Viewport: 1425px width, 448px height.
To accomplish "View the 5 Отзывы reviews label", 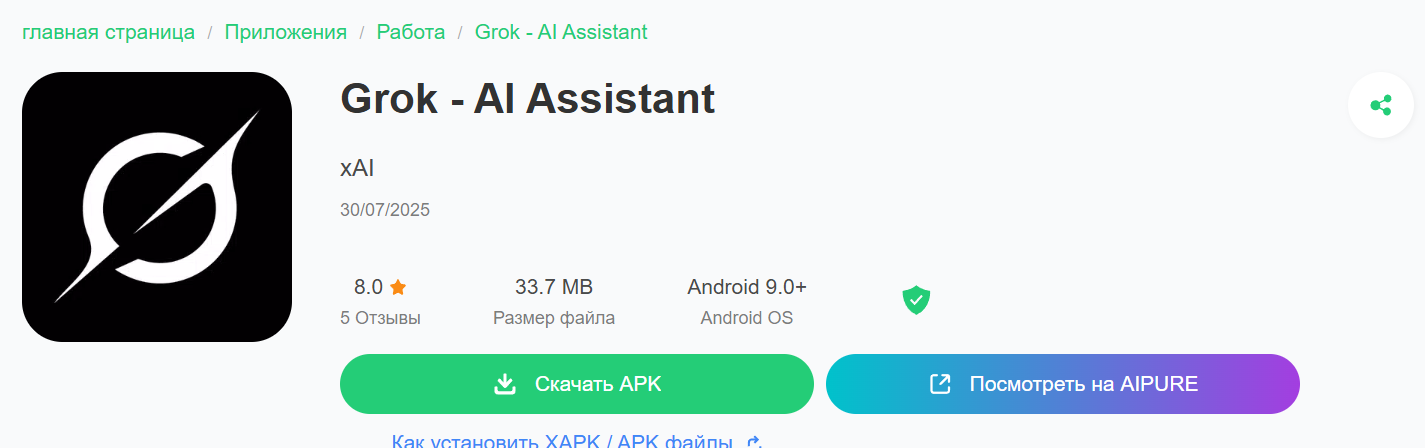I will coord(381,318).
